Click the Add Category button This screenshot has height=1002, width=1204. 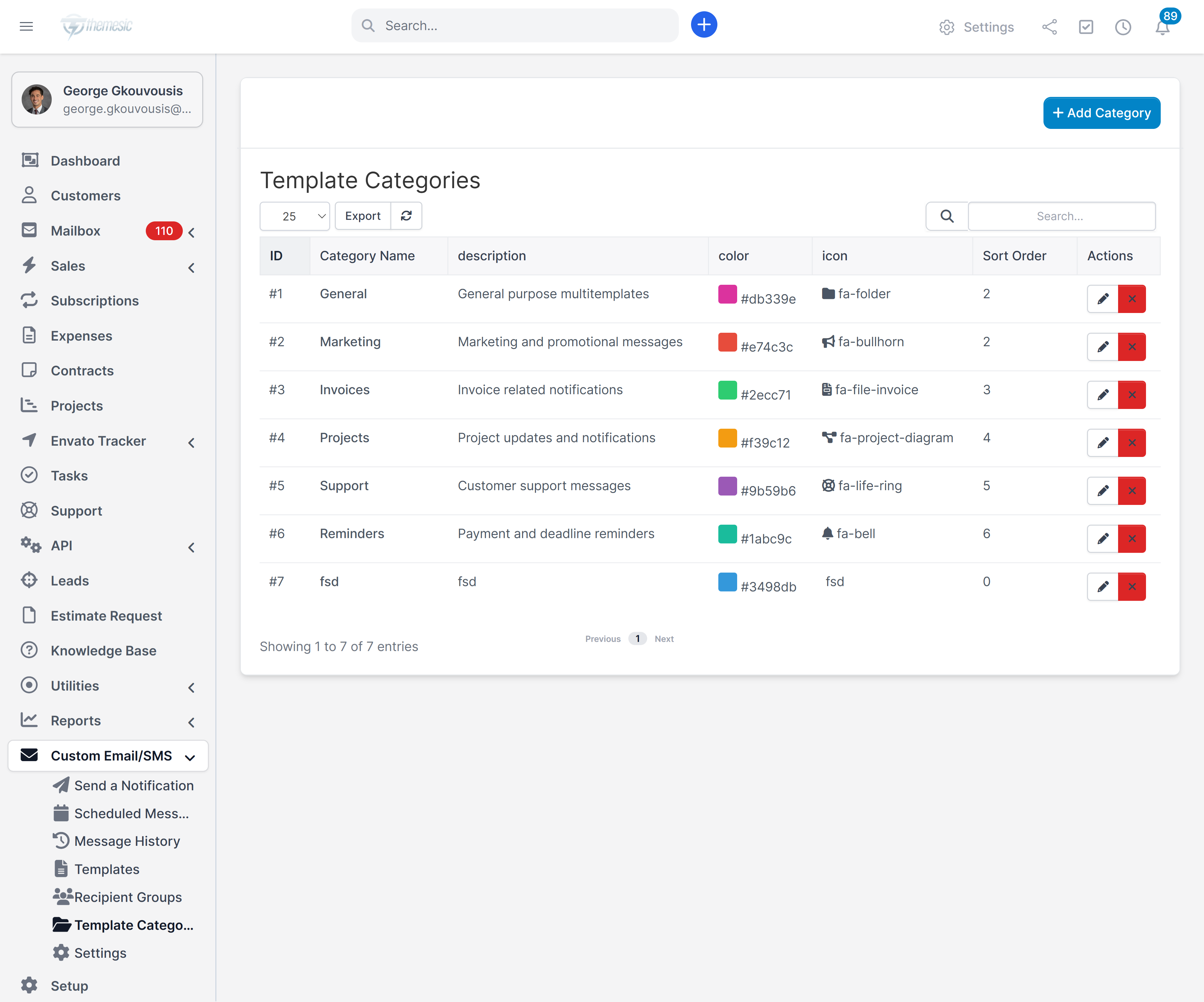point(1101,112)
